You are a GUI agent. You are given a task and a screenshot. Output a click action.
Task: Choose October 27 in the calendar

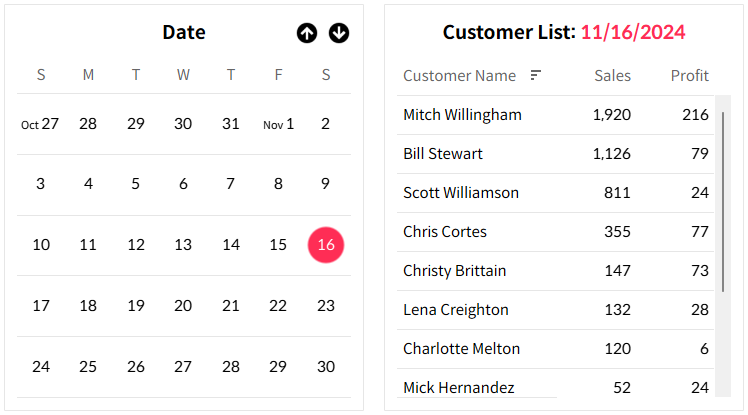pyautogui.click(x=40, y=124)
